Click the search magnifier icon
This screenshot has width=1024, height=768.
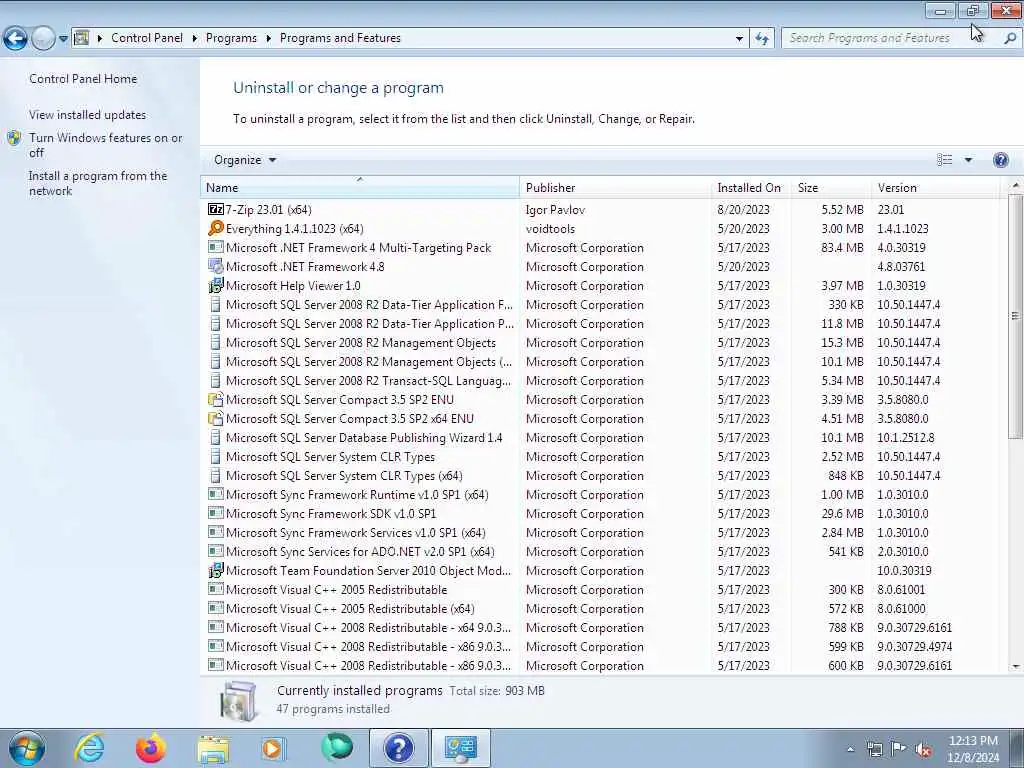point(1010,38)
